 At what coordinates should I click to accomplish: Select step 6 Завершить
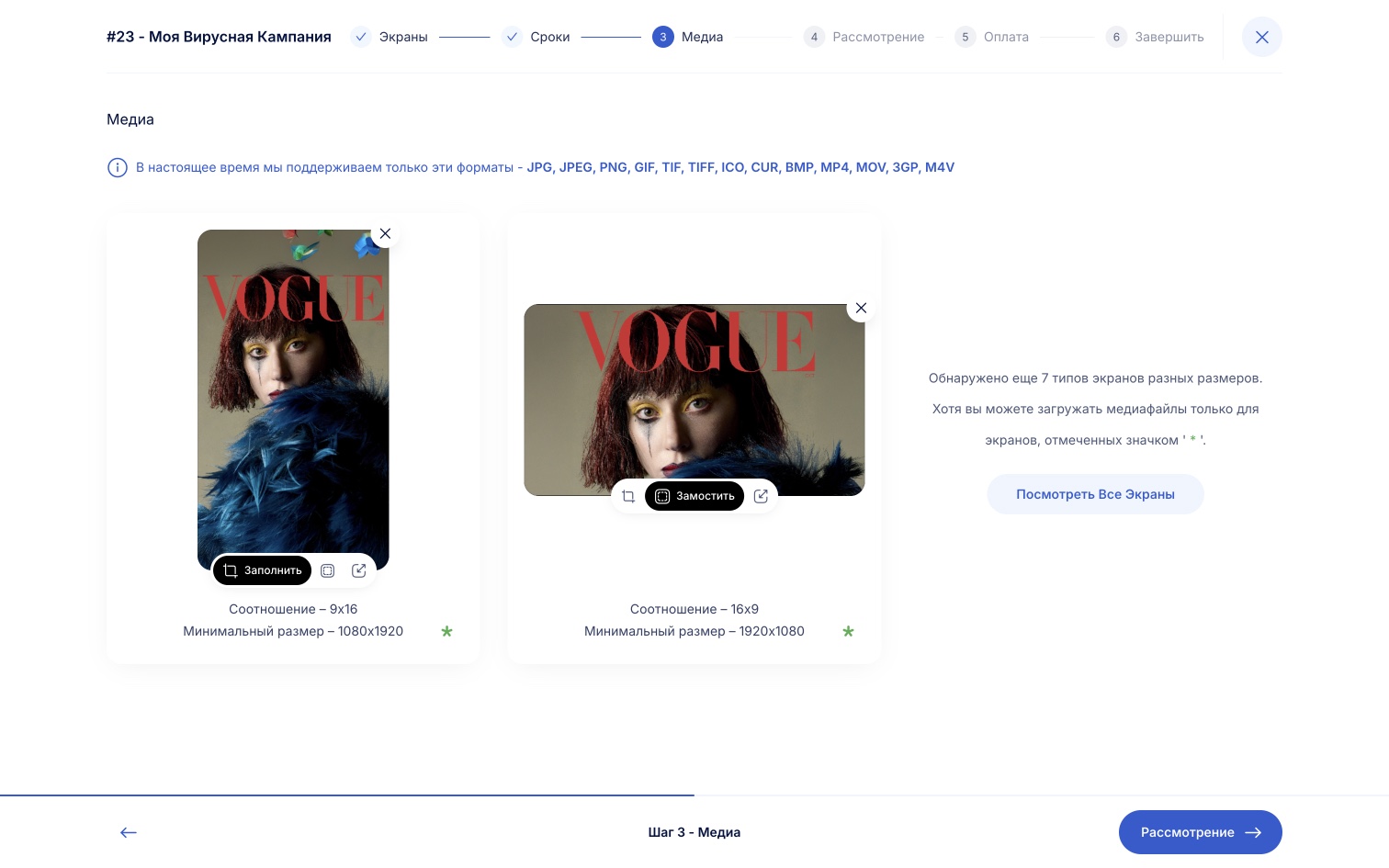pos(1155,37)
